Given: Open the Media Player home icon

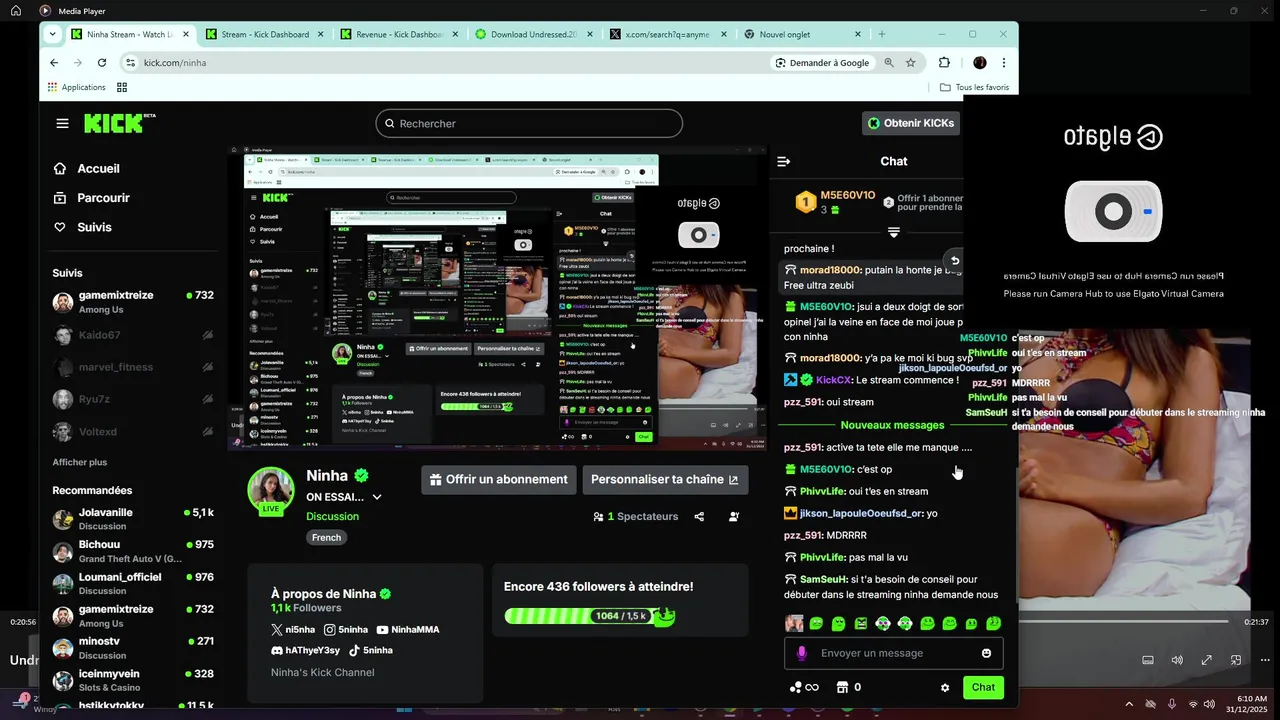Looking at the screenshot, I should pos(16,10).
